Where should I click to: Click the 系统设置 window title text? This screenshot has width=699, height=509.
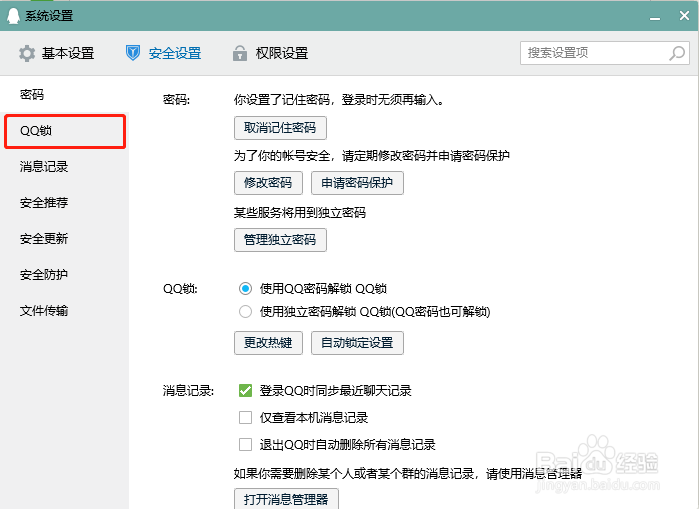click(49, 16)
